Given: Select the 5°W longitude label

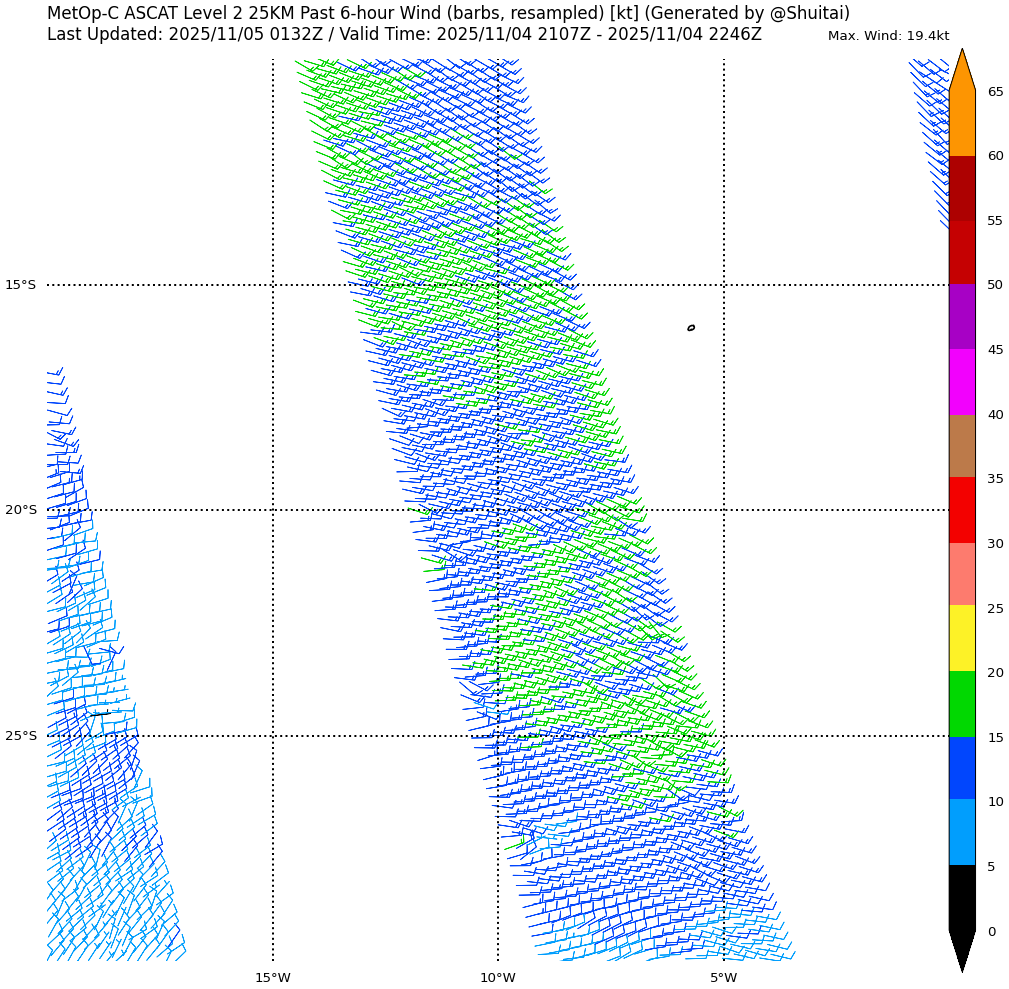Looking at the screenshot, I should click(x=723, y=977).
